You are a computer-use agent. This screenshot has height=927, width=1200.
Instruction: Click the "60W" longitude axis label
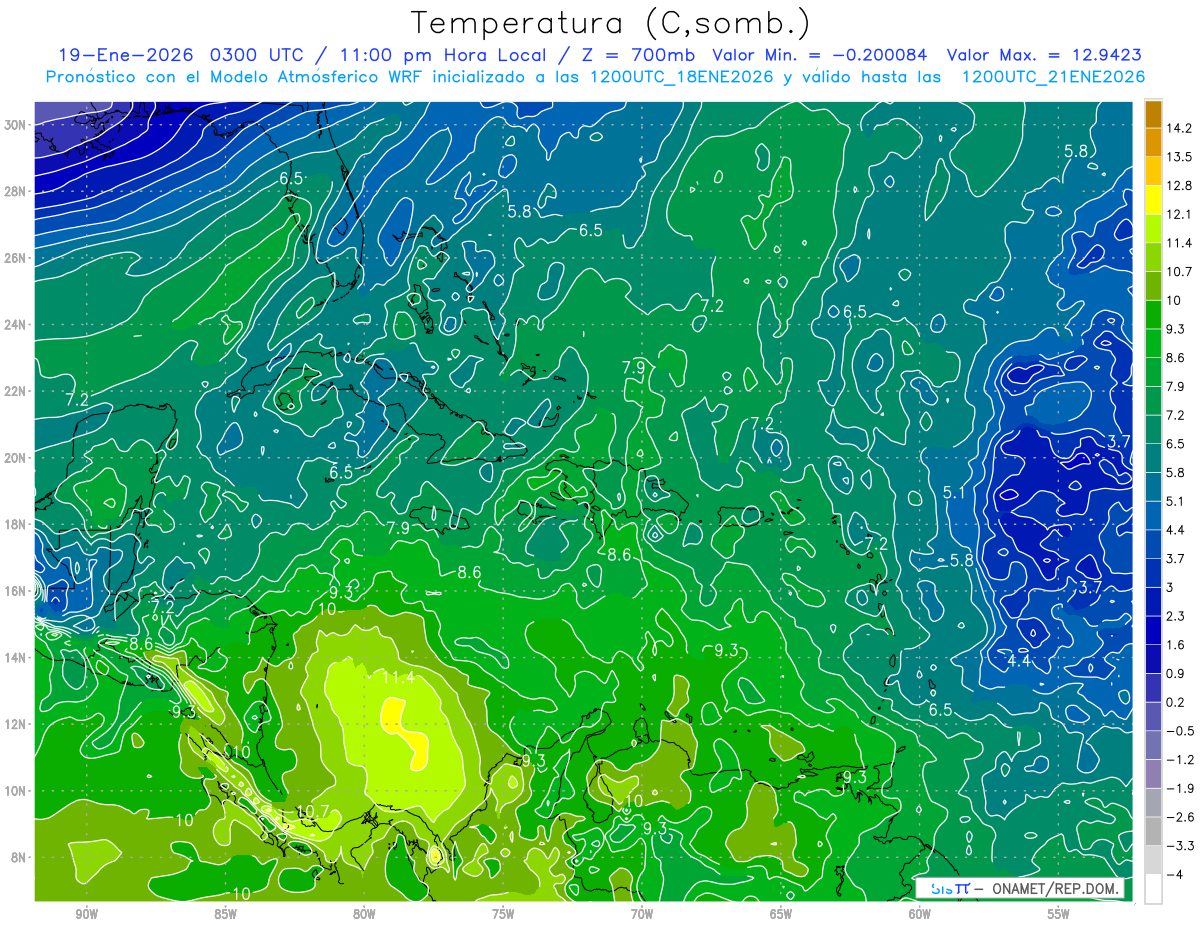coord(920,914)
